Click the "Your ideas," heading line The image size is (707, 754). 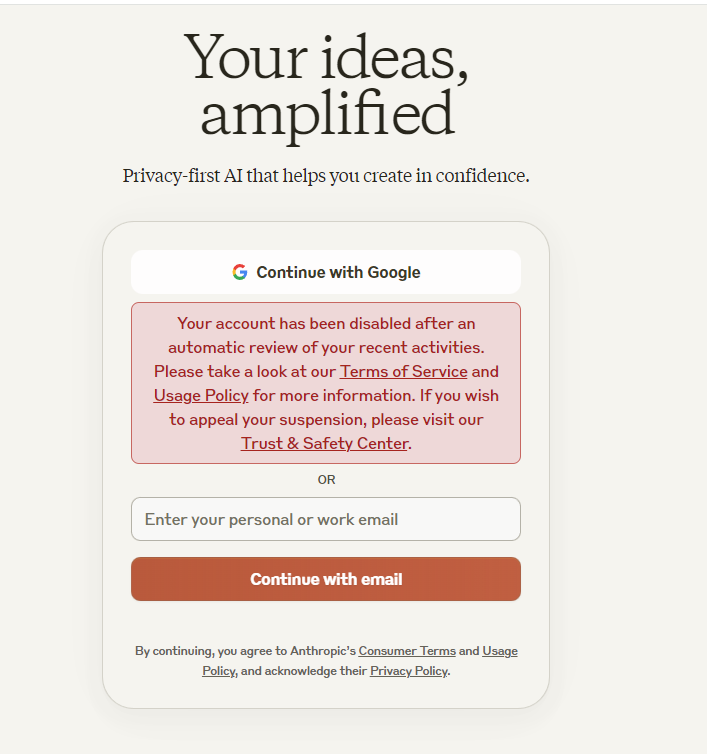pyautogui.click(x=326, y=58)
